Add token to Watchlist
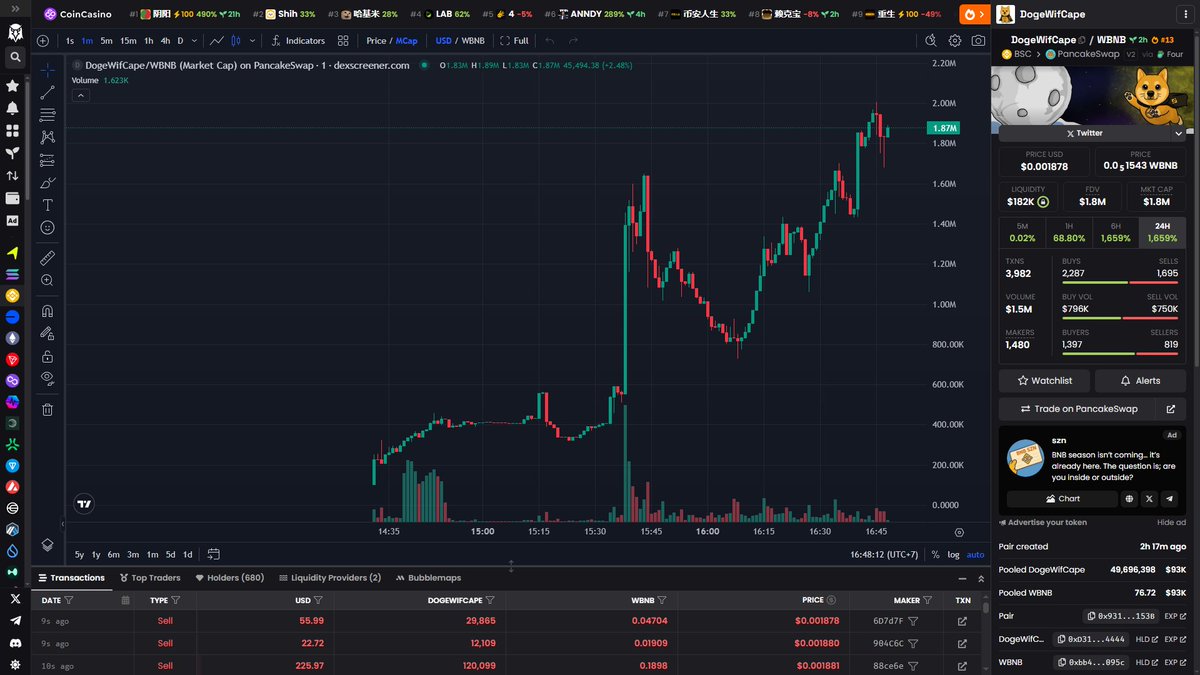Image resolution: width=1200 pixels, height=675 pixels. pyautogui.click(x=1044, y=381)
